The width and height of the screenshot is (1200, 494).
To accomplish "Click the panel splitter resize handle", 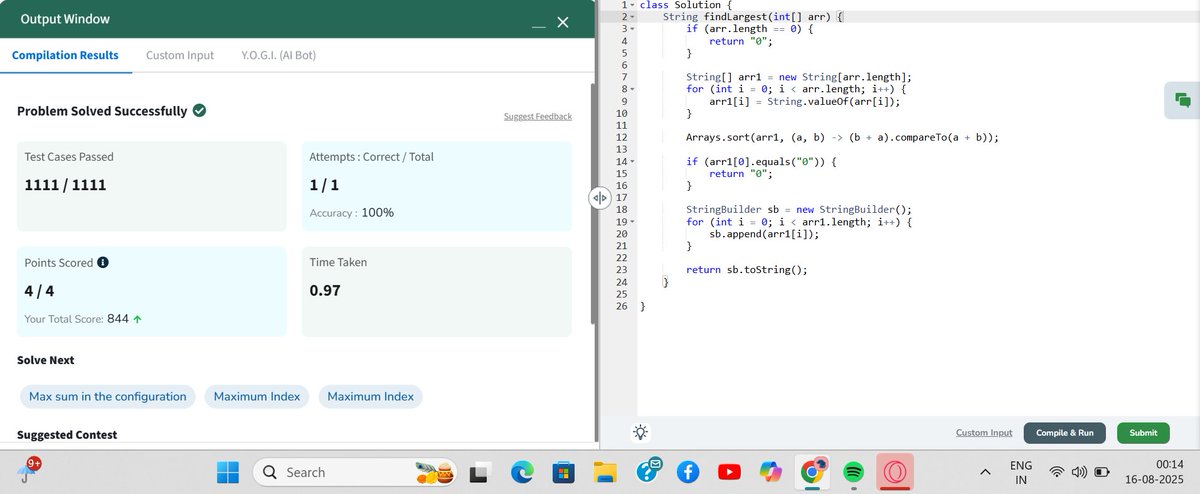I will (600, 198).
